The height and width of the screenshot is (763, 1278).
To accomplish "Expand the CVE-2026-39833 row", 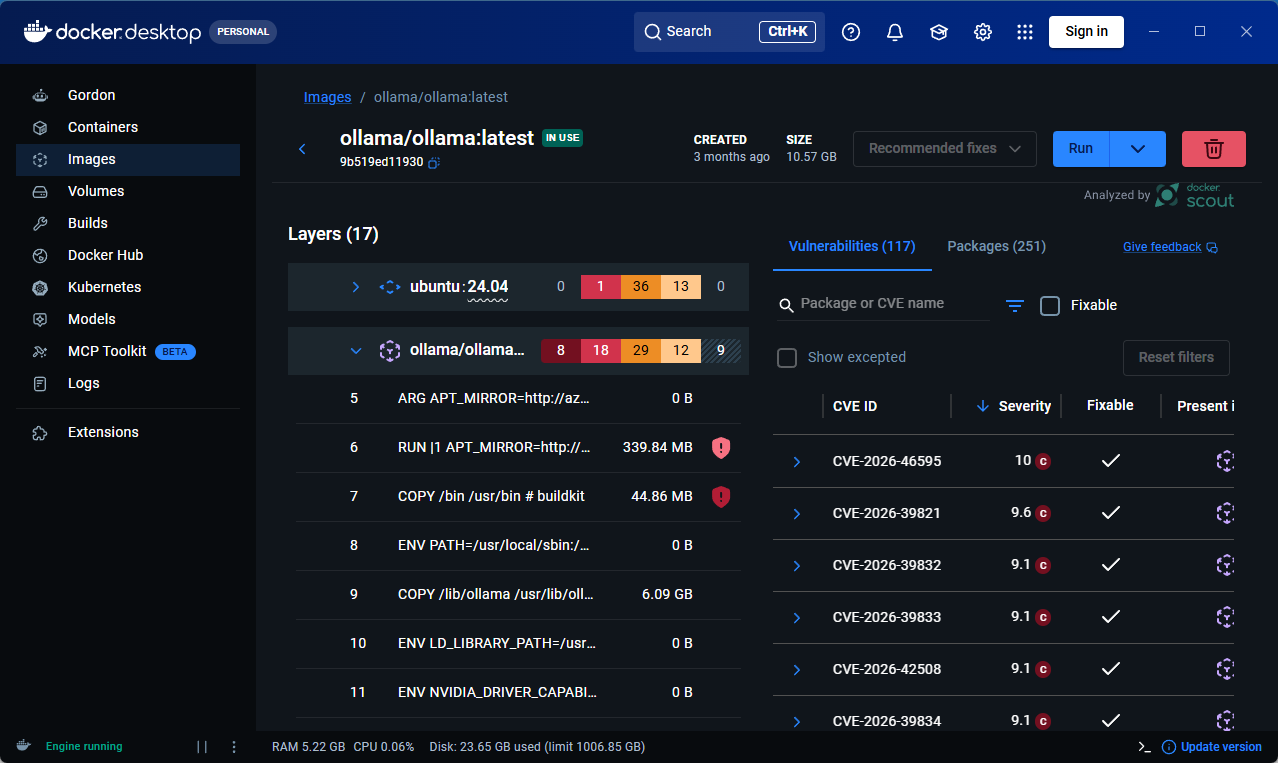I will click(797, 618).
